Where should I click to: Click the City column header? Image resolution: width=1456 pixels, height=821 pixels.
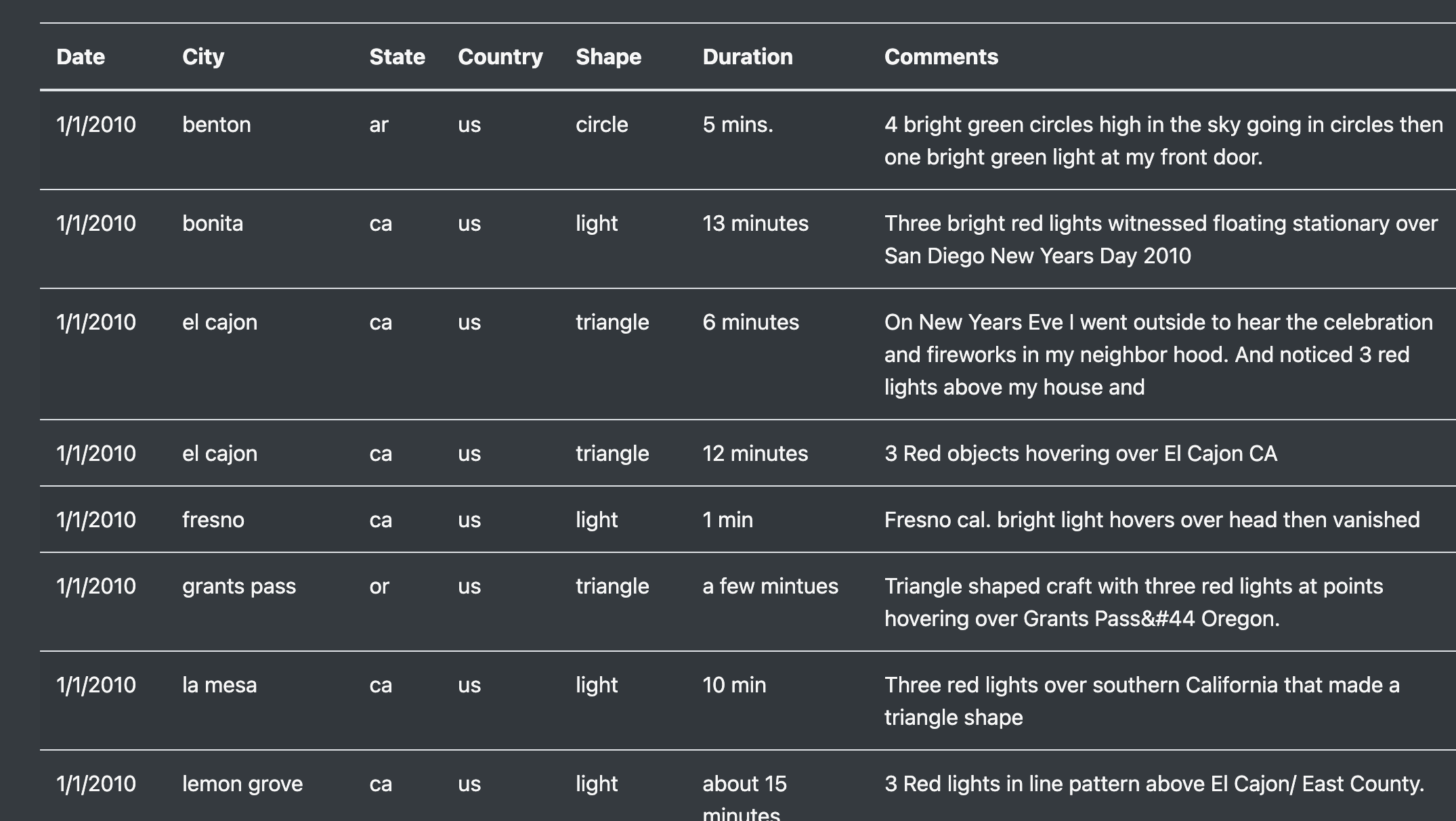click(203, 57)
